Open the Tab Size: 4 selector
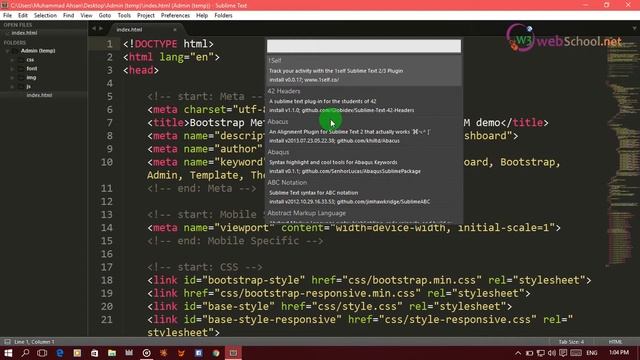Image resolution: width=640 pixels, height=360 pixels. [x=571, y=342]
